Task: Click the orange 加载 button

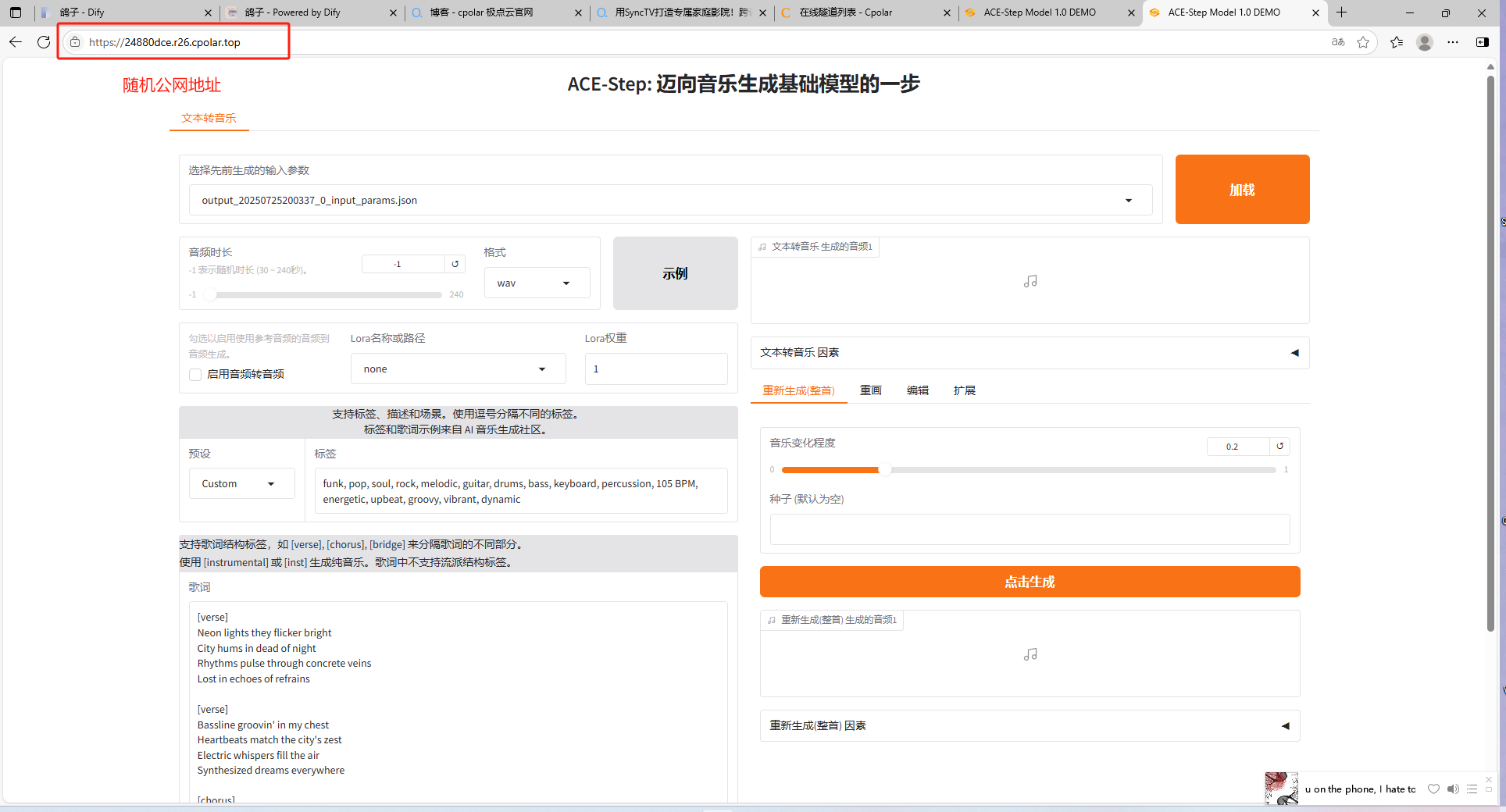Action: coord(1242,189)
